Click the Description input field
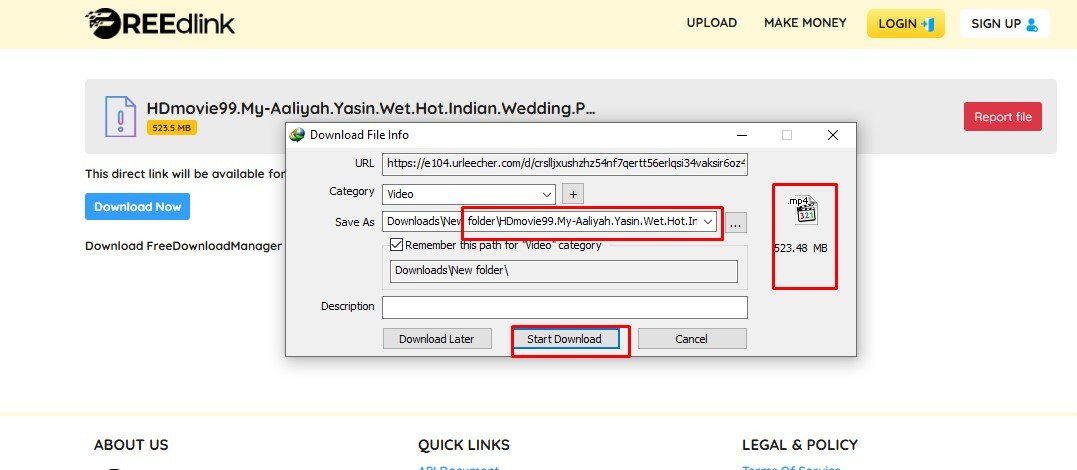 pos(564,307)
